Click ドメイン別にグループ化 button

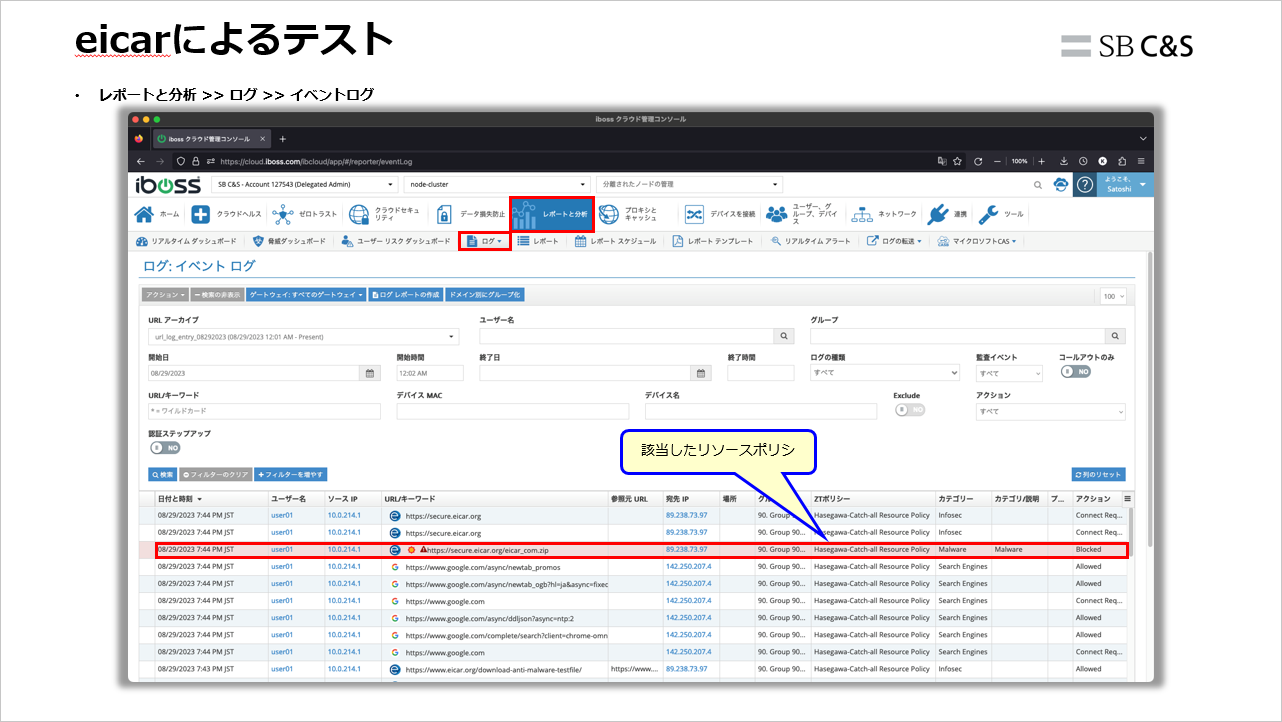[x=485, y=295]
